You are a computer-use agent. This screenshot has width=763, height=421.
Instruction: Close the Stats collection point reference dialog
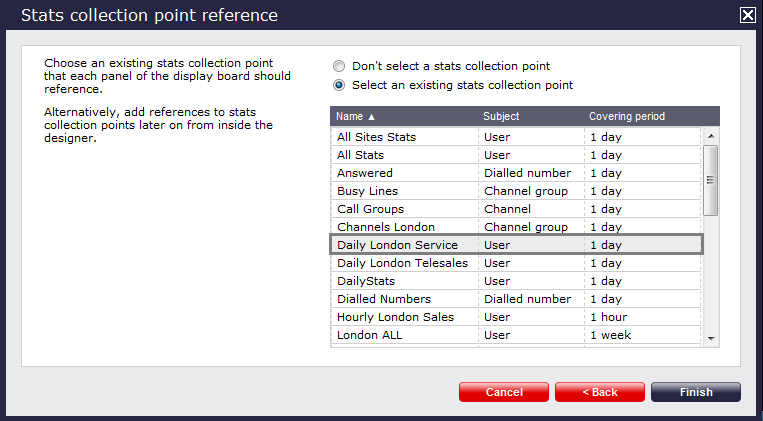tap(747, 15)
